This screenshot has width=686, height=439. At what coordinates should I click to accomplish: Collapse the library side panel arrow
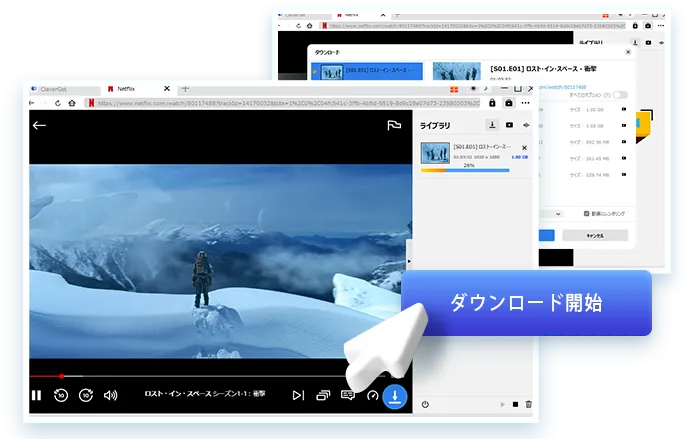click(409, 261)
